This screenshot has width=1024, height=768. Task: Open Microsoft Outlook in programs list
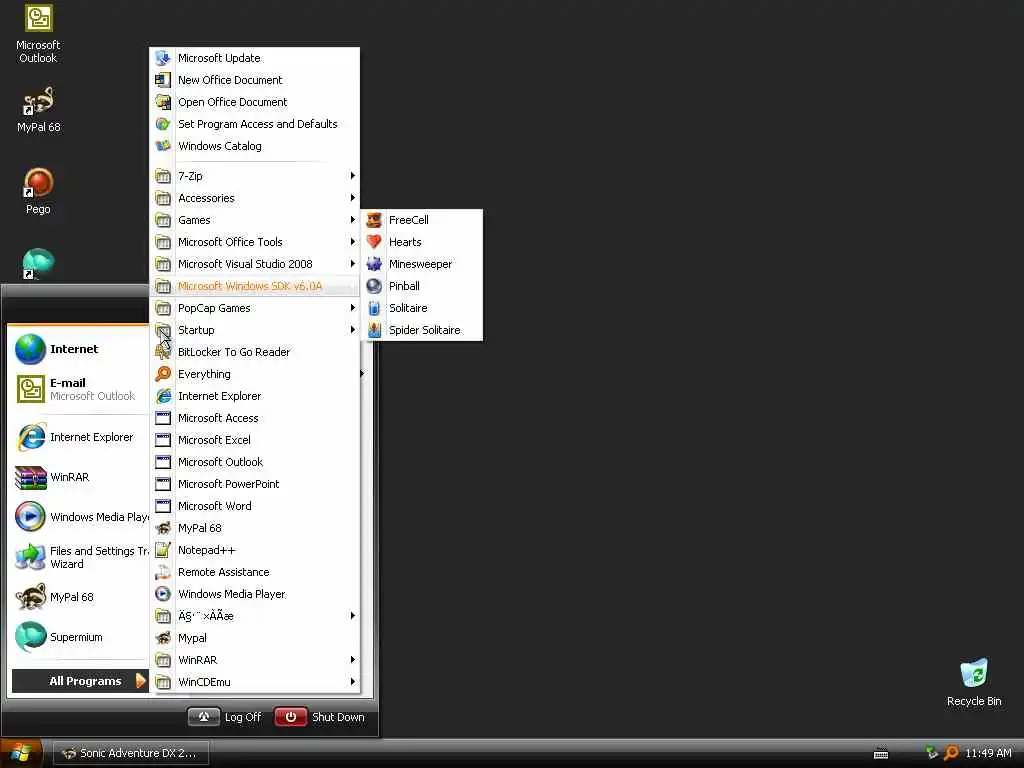click(x=255, y=462)
